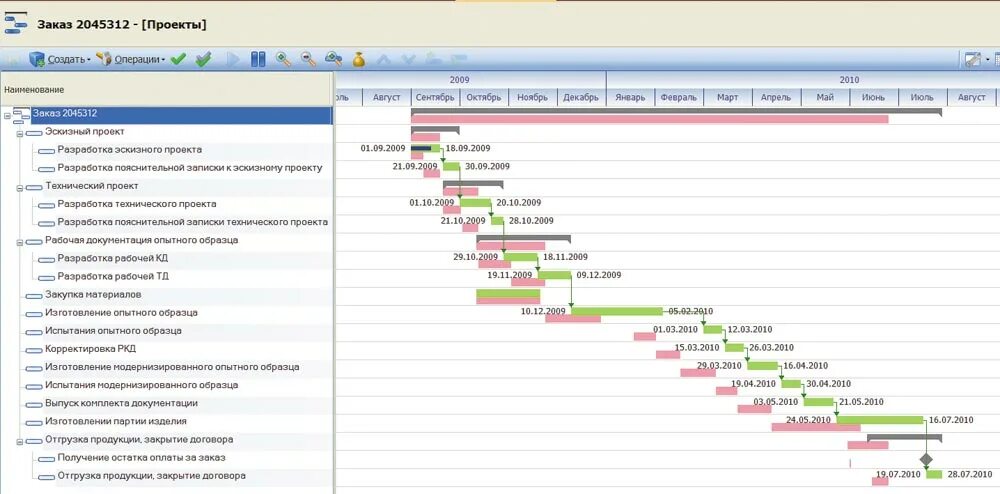Select the Заказ 2045312 tree row
Image resolution: width=1000 pixels, height=494 pixels.
[x=182, y=115]
